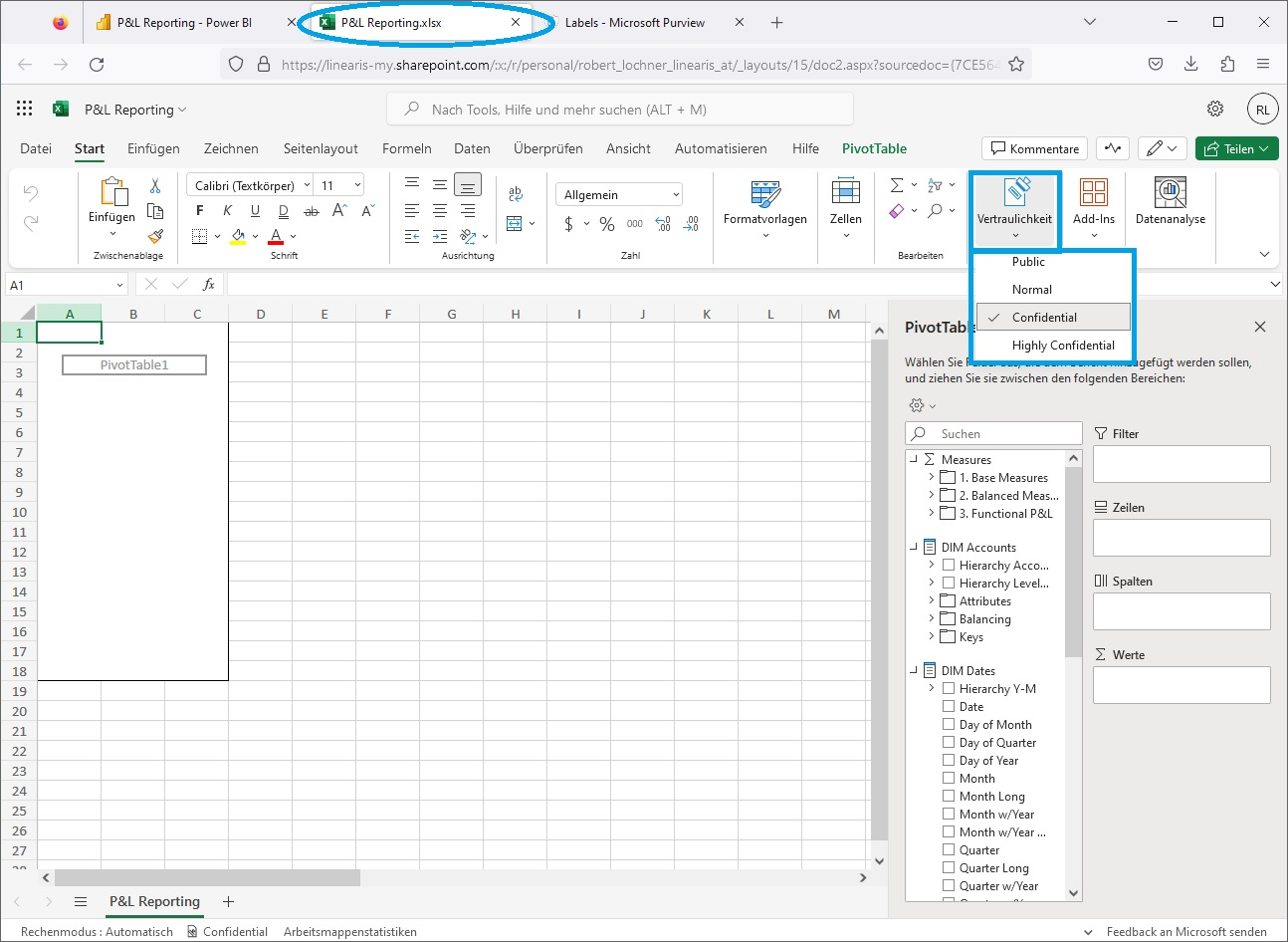Insert AutoSumme using the sigma icon

(897, 184)
